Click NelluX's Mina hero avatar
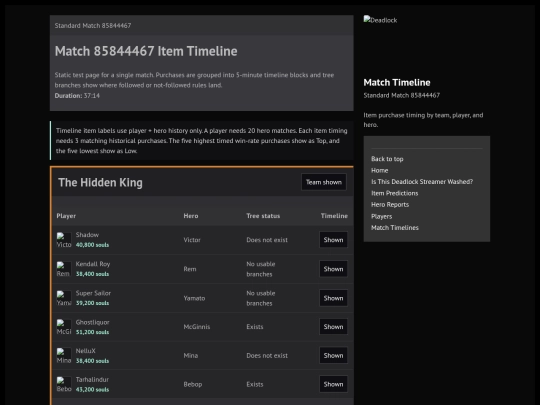 click(x=64, y=356)
